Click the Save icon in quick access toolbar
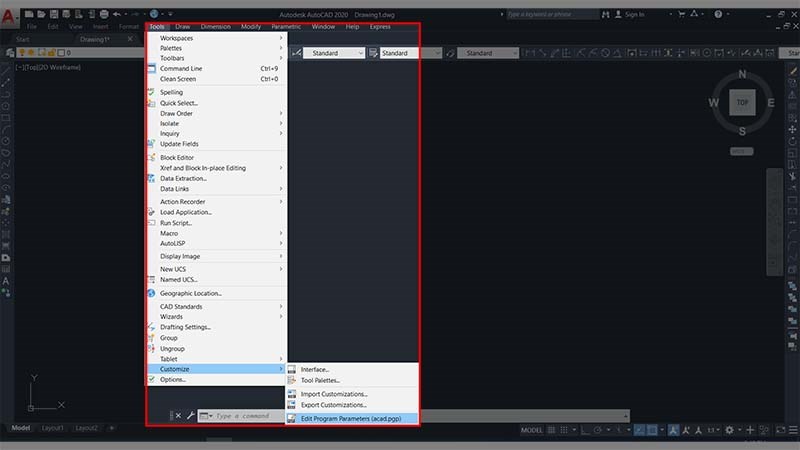800x450 pixels. click(54, 14)
